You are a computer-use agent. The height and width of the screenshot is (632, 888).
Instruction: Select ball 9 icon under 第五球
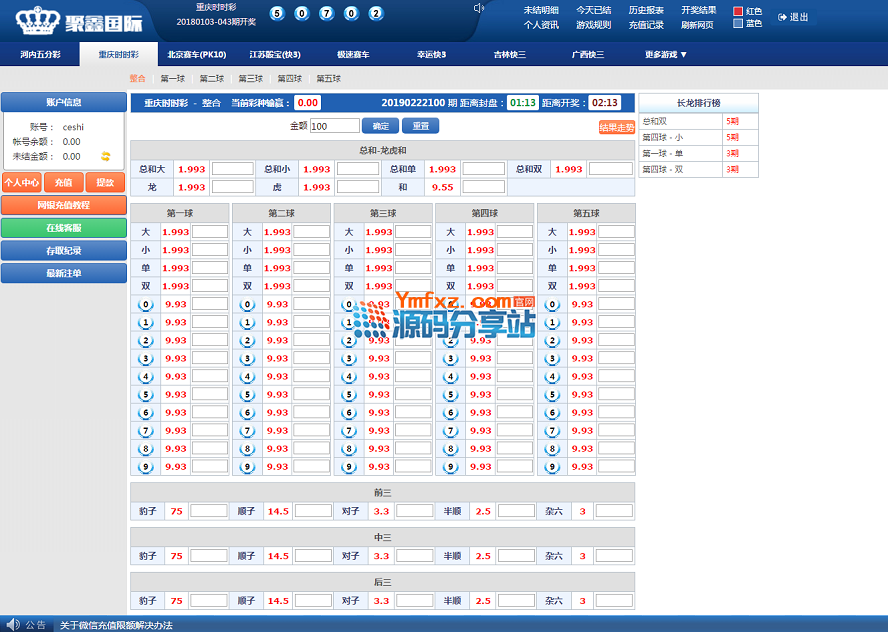pos(553,467)
